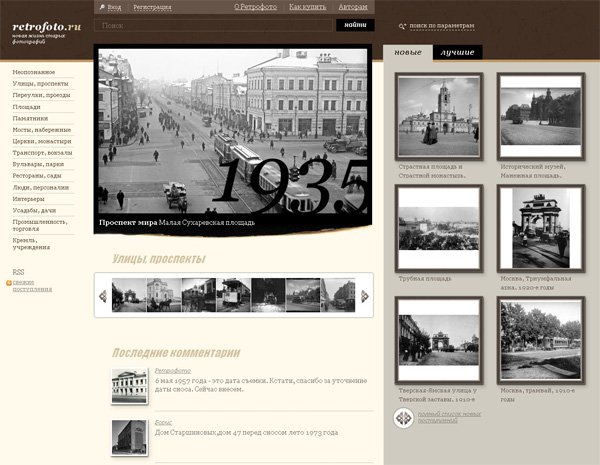Screen dimensions: 600x465
Task: Select Интерьеры category
Action: point(28,199)
